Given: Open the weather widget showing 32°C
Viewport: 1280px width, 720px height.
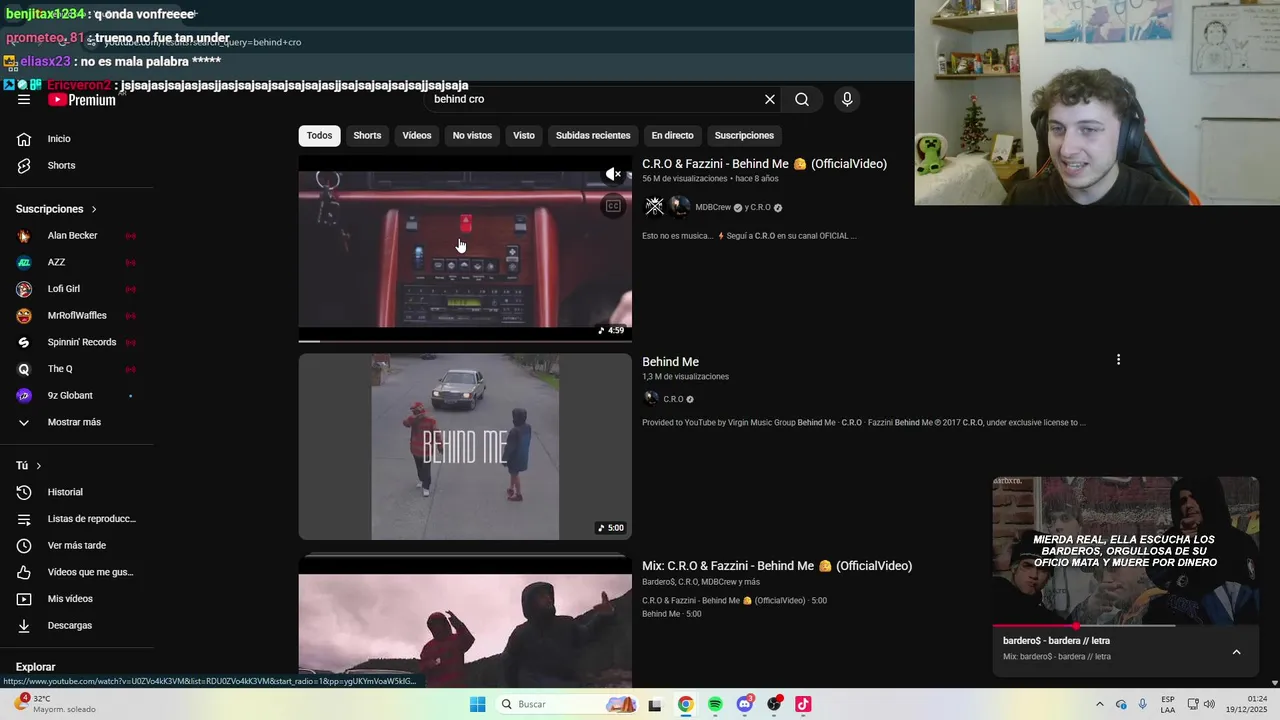Looking at the screenshot, I should 55,704.
